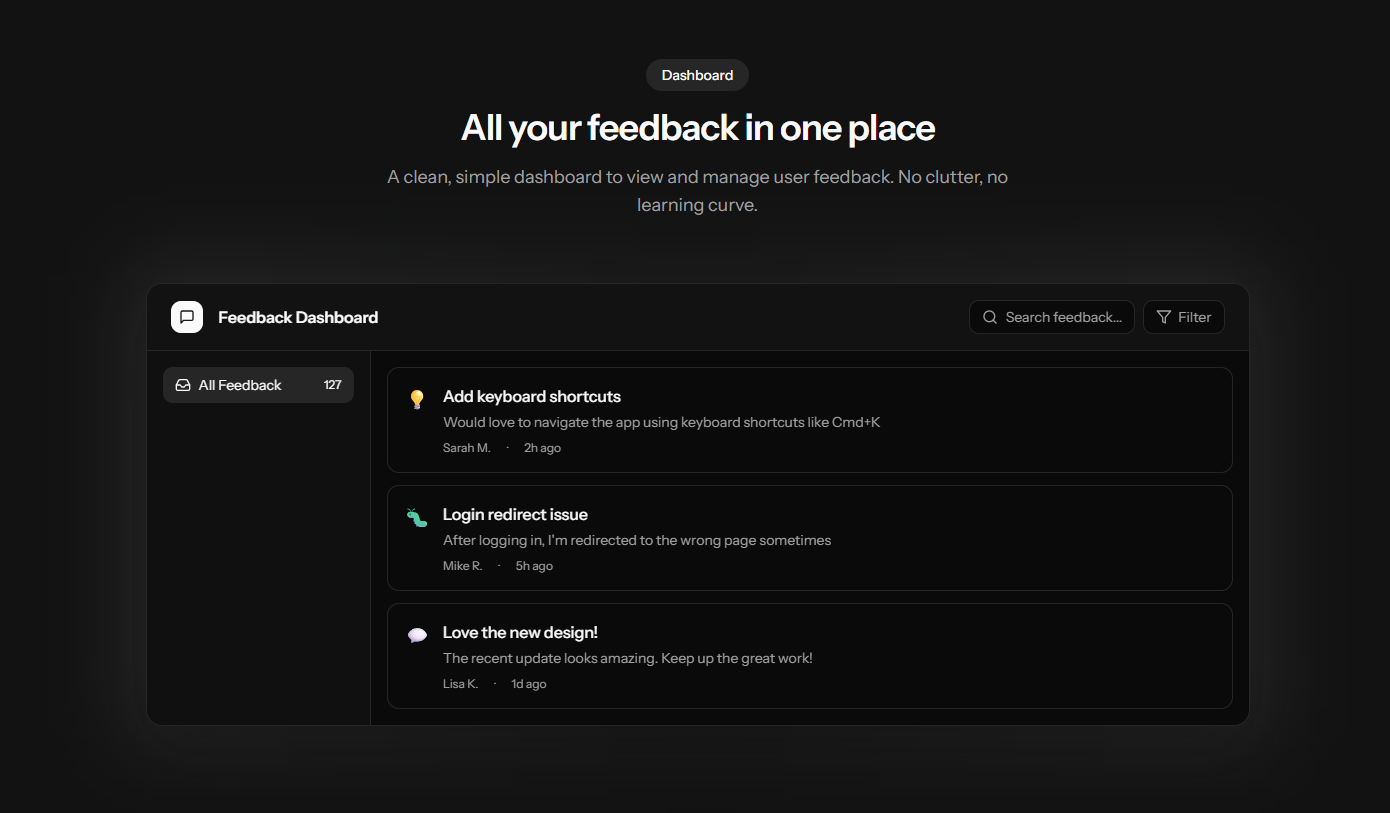
Task: Click the green bug icon
Action: [417, 518]
